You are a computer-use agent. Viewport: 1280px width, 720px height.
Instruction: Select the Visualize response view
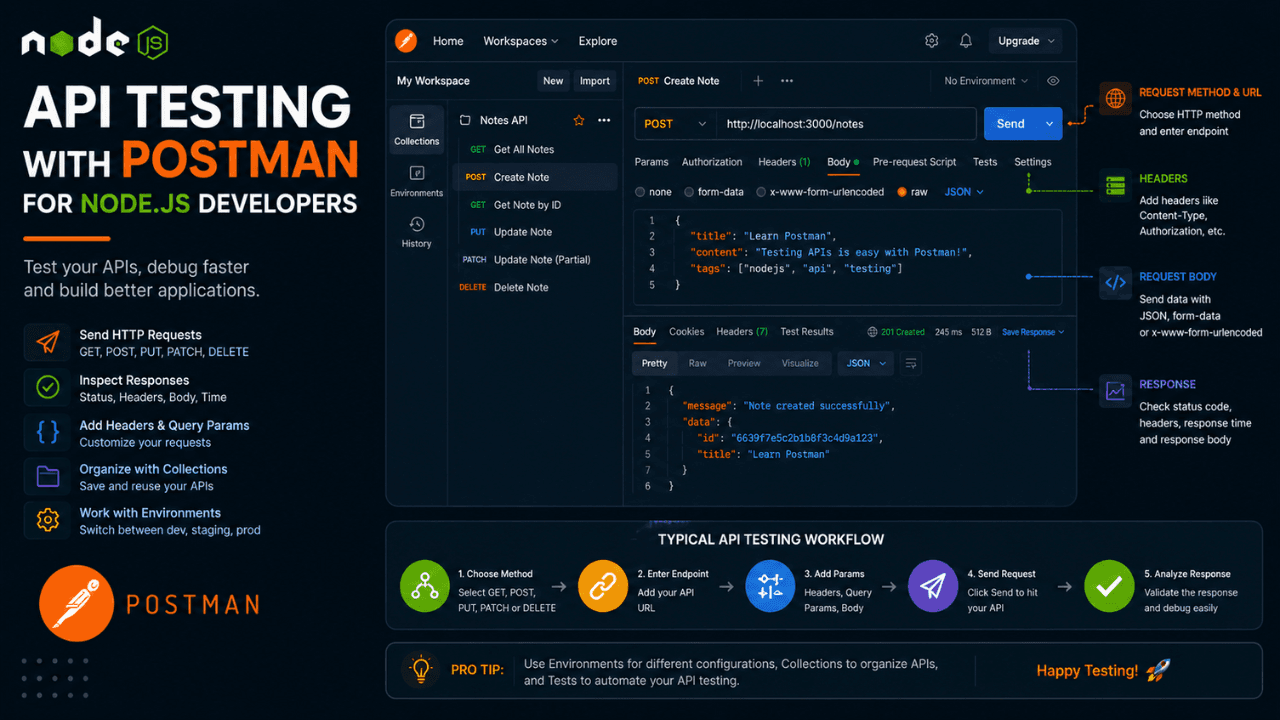[x=800, y=364]
